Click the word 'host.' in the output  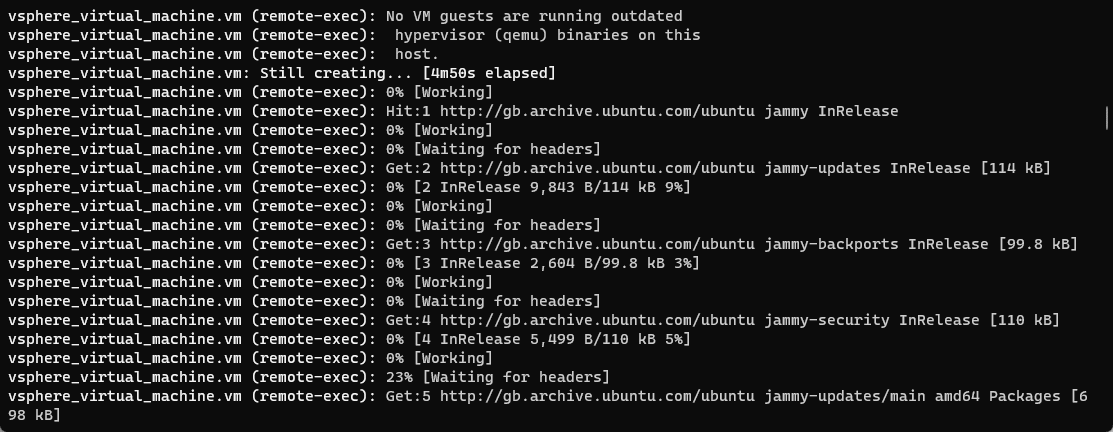[416, 54]
